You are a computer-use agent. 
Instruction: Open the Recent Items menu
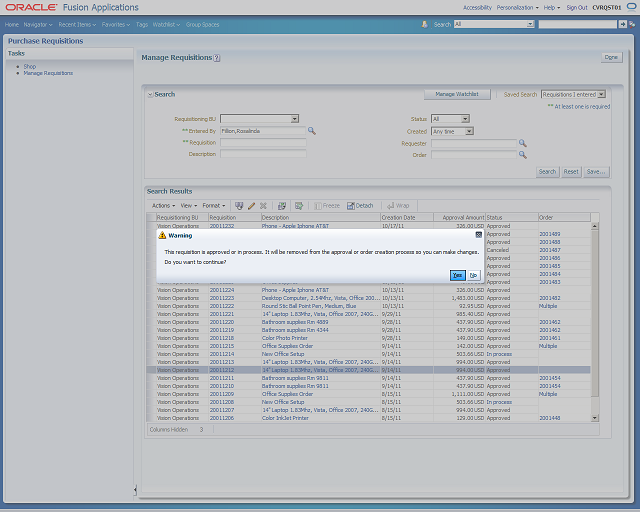pos(77,24)
